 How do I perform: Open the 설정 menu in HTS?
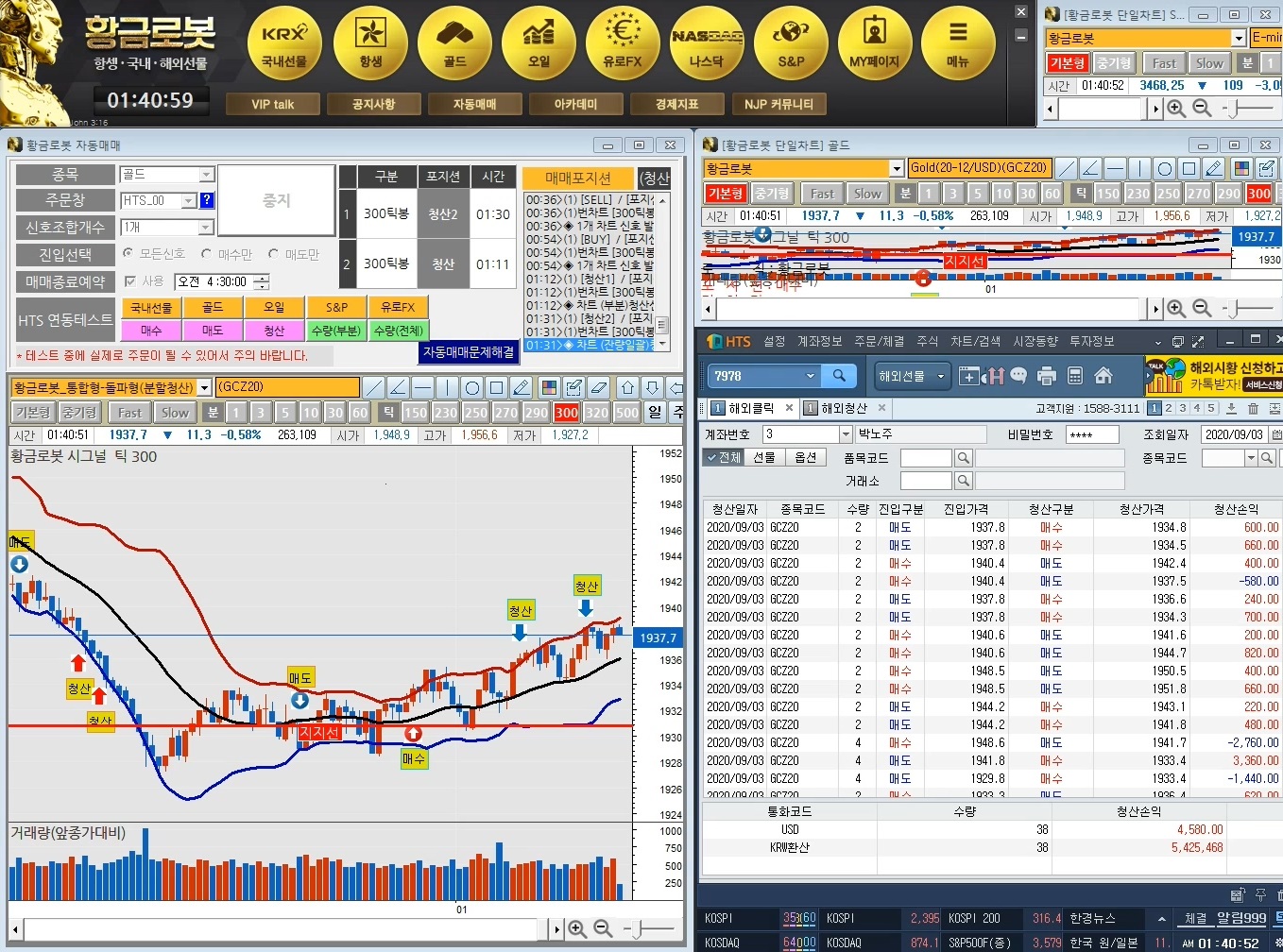coord(775,341)
